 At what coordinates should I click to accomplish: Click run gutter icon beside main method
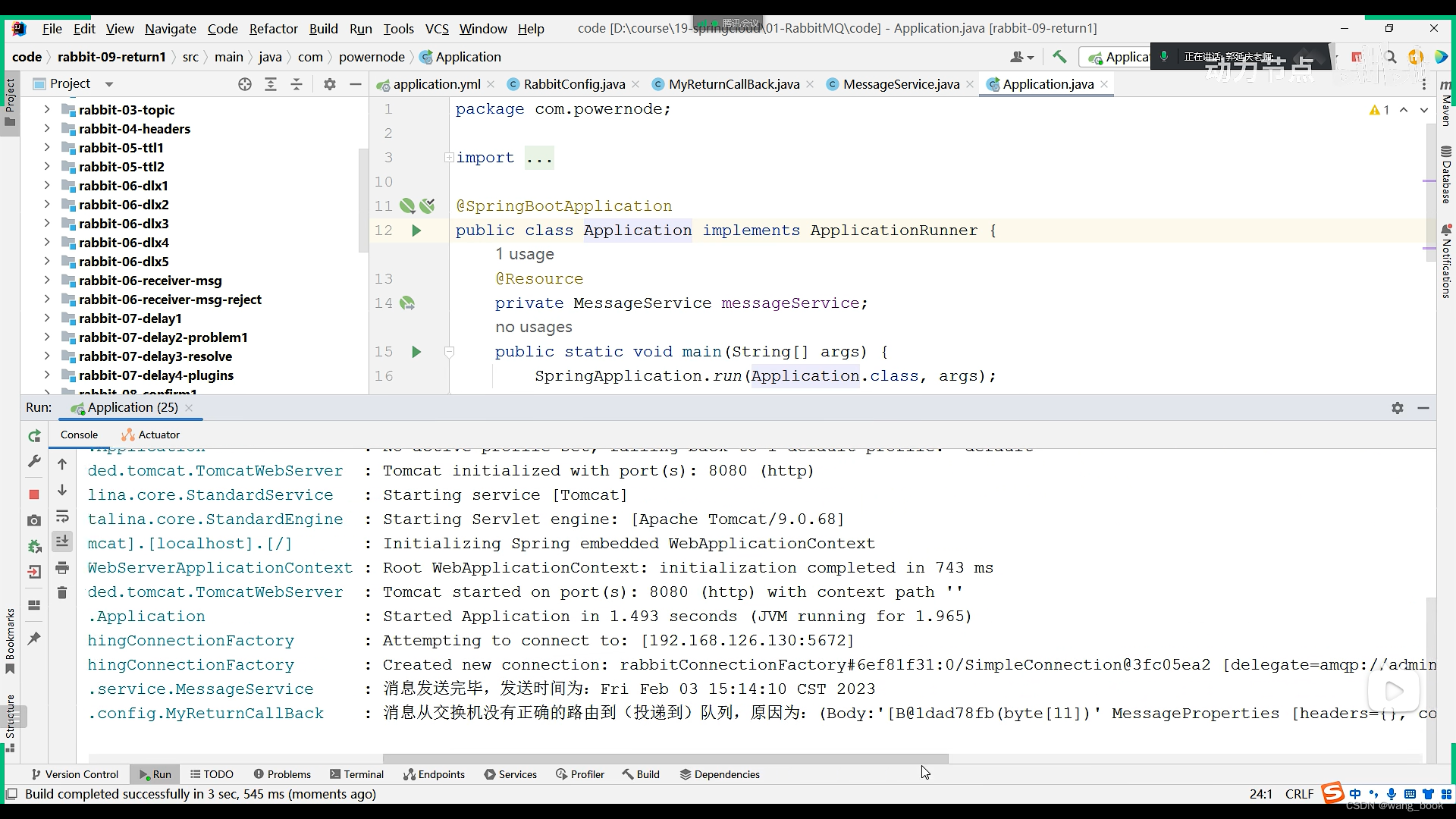416,352
